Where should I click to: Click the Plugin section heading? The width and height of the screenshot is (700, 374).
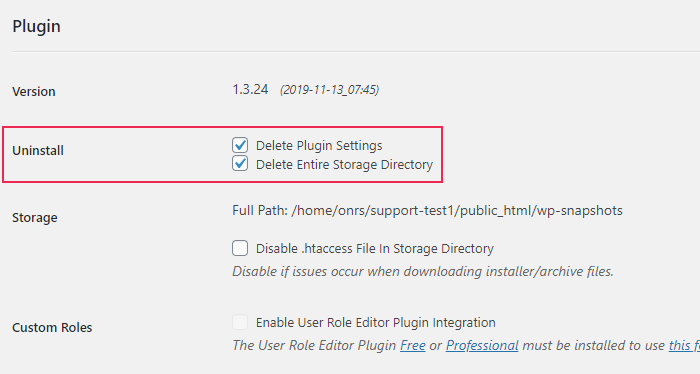[37, 26]
